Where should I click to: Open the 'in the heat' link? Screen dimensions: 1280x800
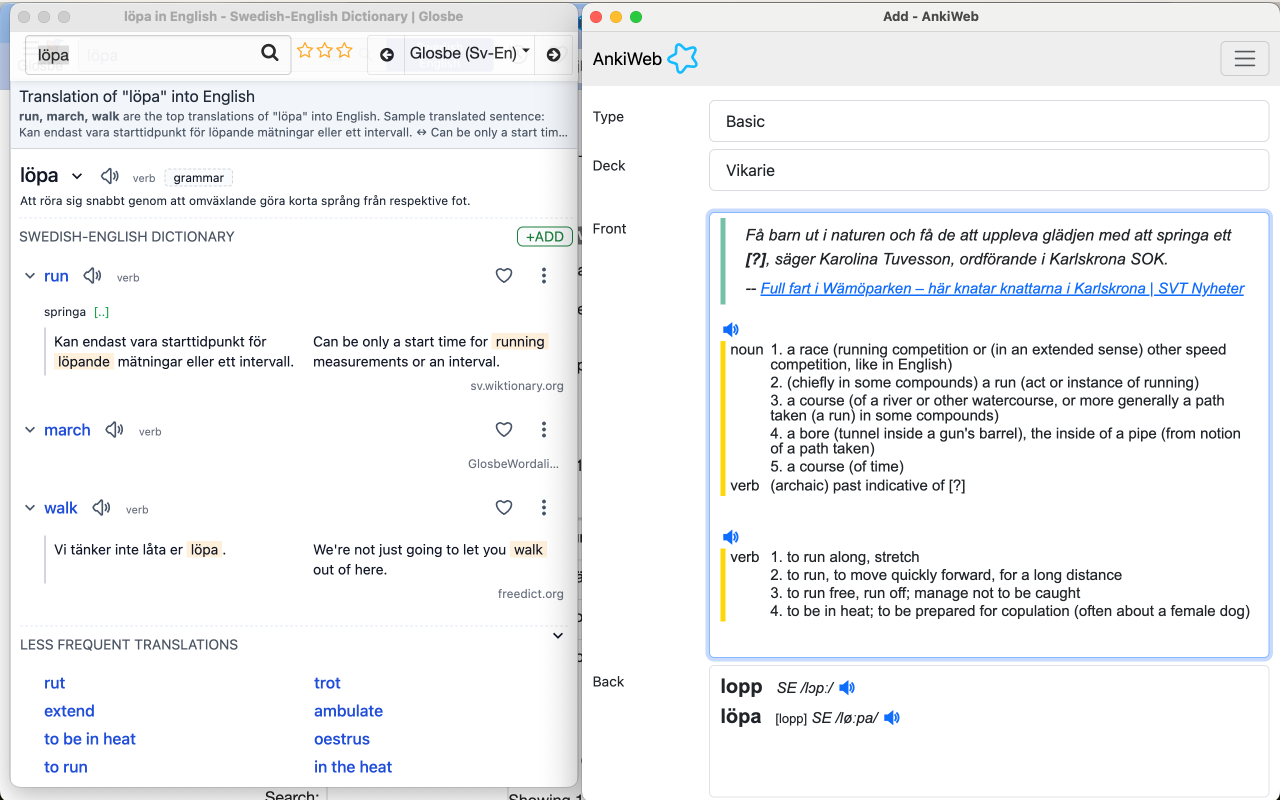pyautogui.click(x=353, y=767)
